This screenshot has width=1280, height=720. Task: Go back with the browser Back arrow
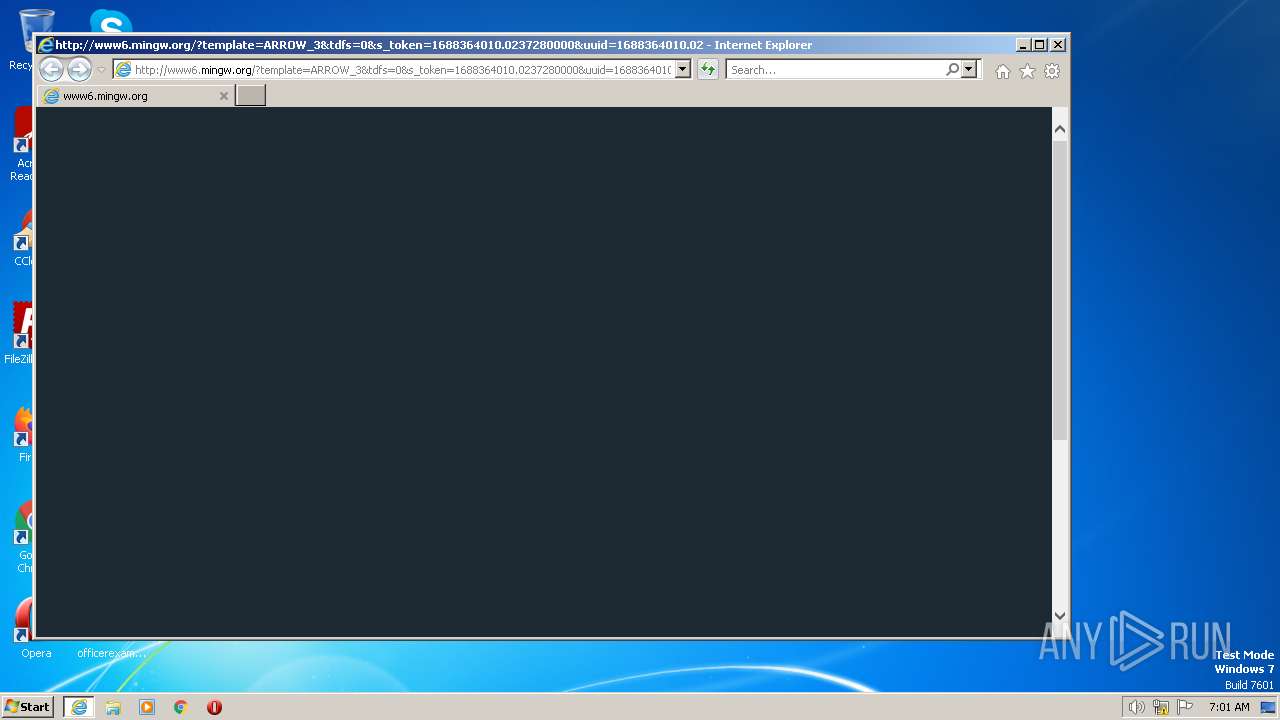coord(51,69)
